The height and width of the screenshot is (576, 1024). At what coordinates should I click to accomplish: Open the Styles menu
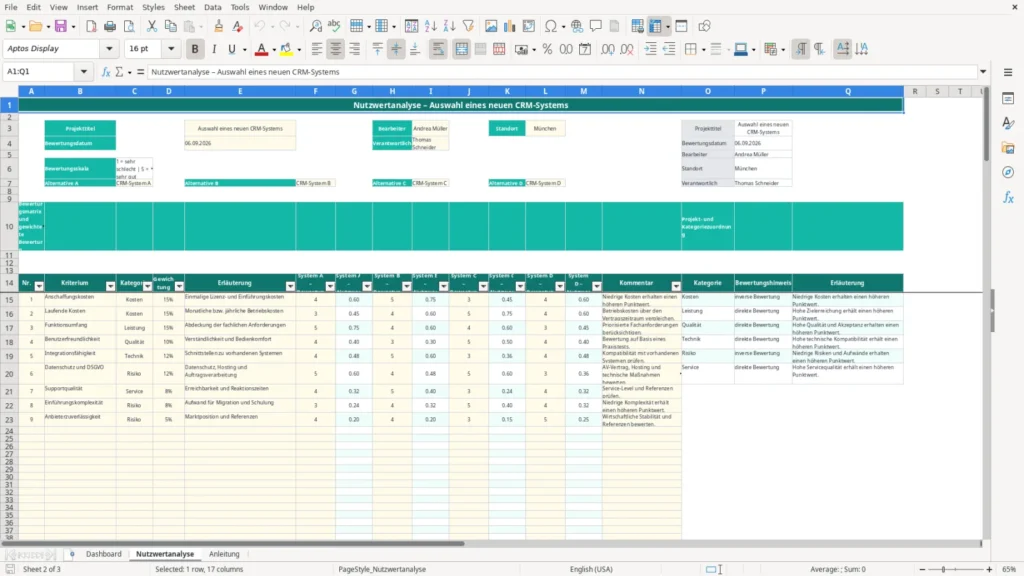click(153, 7)
